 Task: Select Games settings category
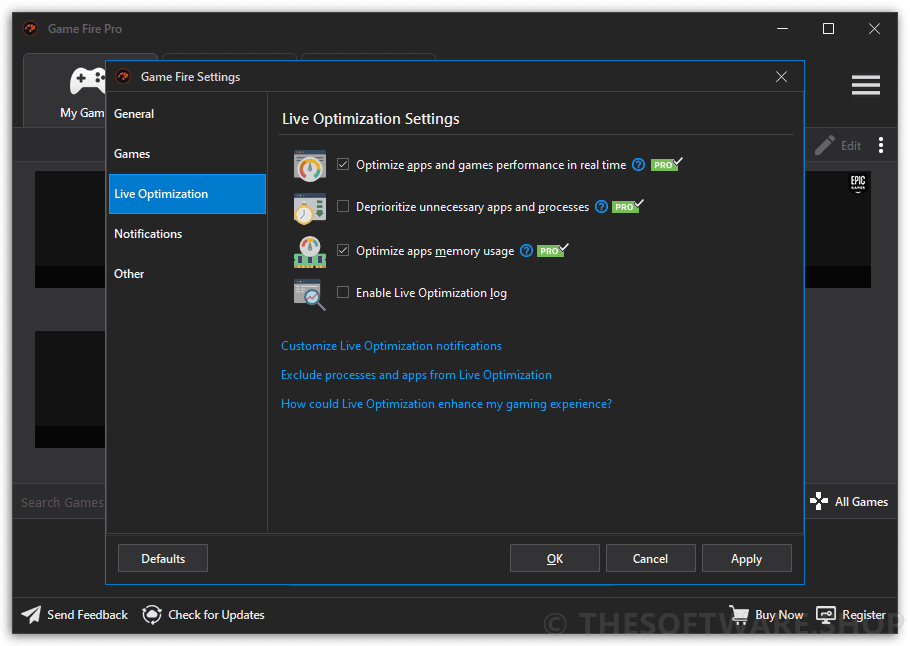(x=187, y=154)
